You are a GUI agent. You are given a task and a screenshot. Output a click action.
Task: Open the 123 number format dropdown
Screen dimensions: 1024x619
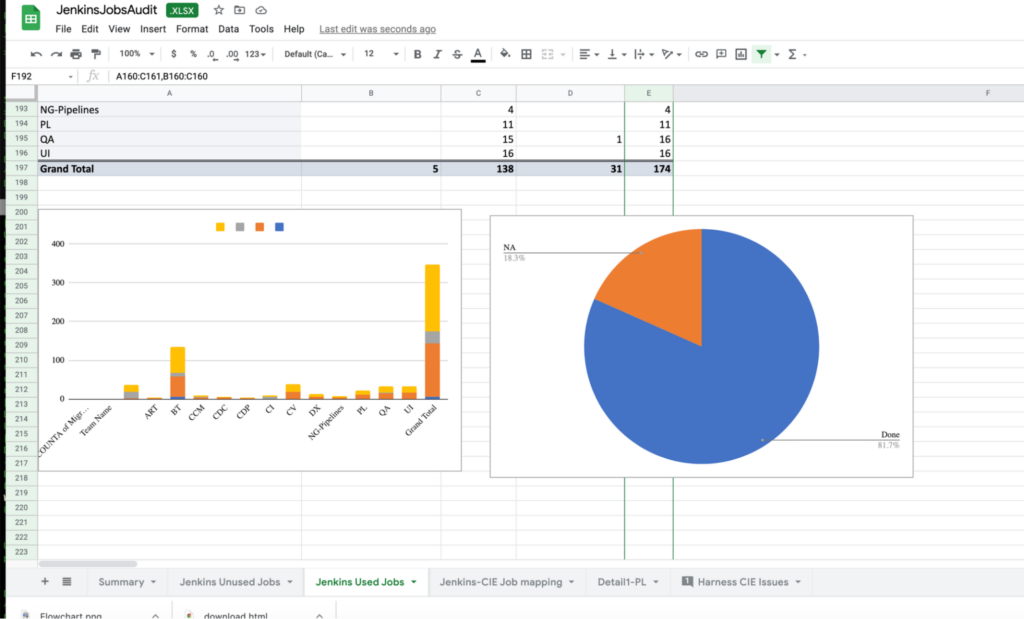255,54
